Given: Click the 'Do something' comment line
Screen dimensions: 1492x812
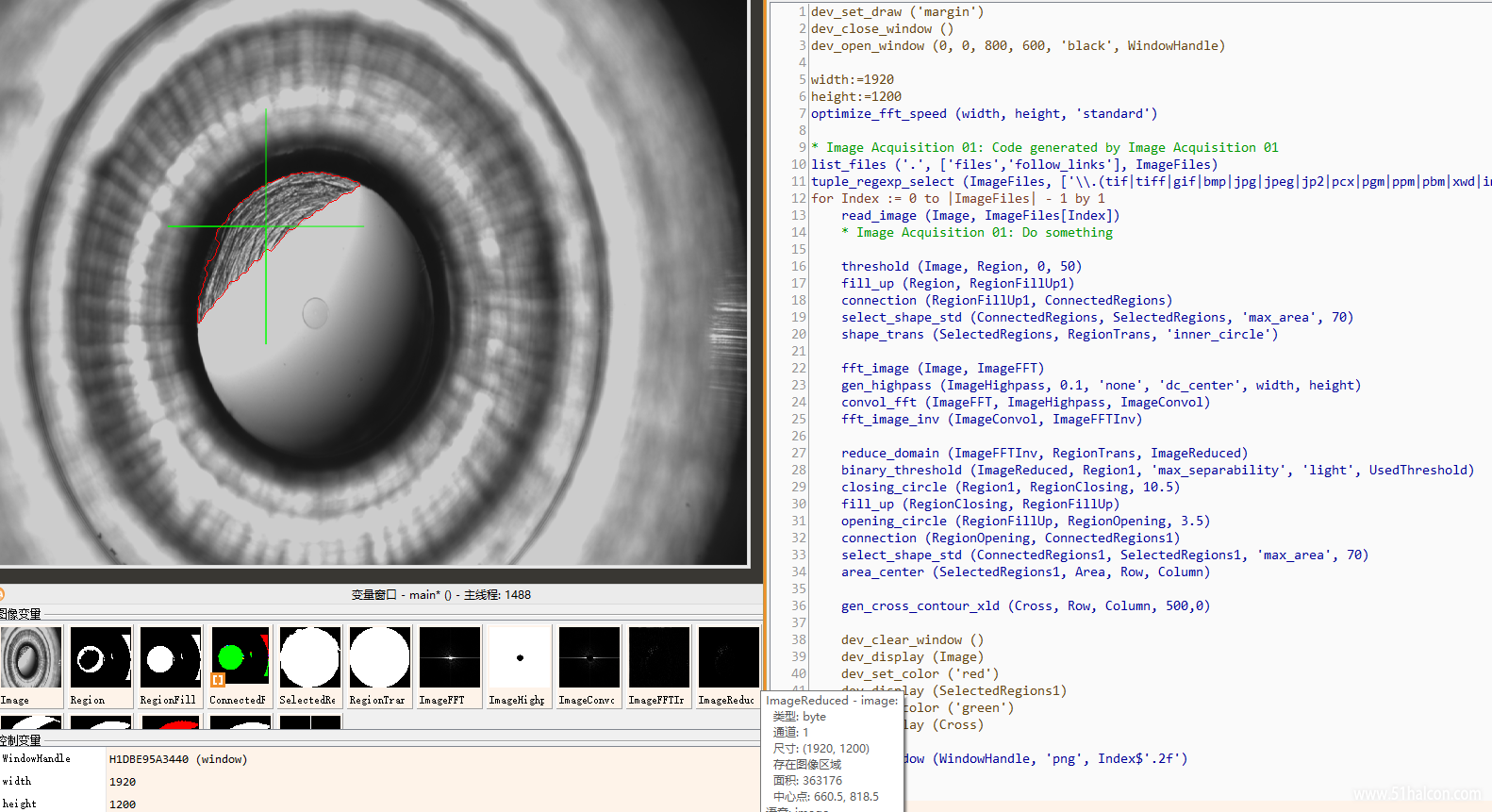Looking at the screenshot, I should (x=976, y=232).
